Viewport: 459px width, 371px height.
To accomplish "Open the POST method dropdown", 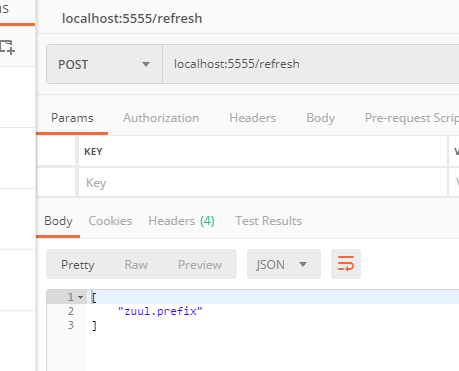I will (x=104, y=64).
